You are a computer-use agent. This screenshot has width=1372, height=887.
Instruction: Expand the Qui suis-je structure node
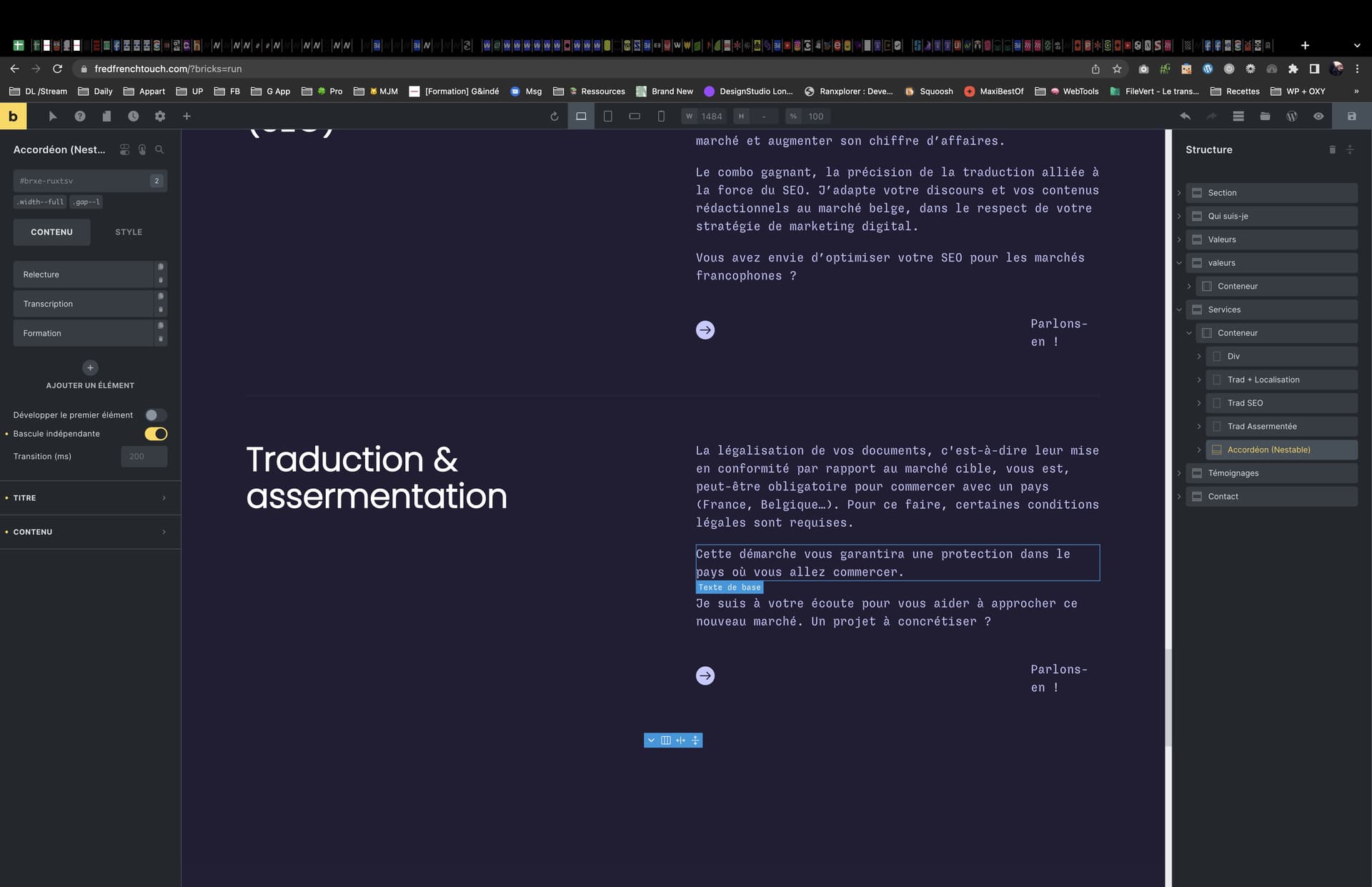[x=1179, y=216]
